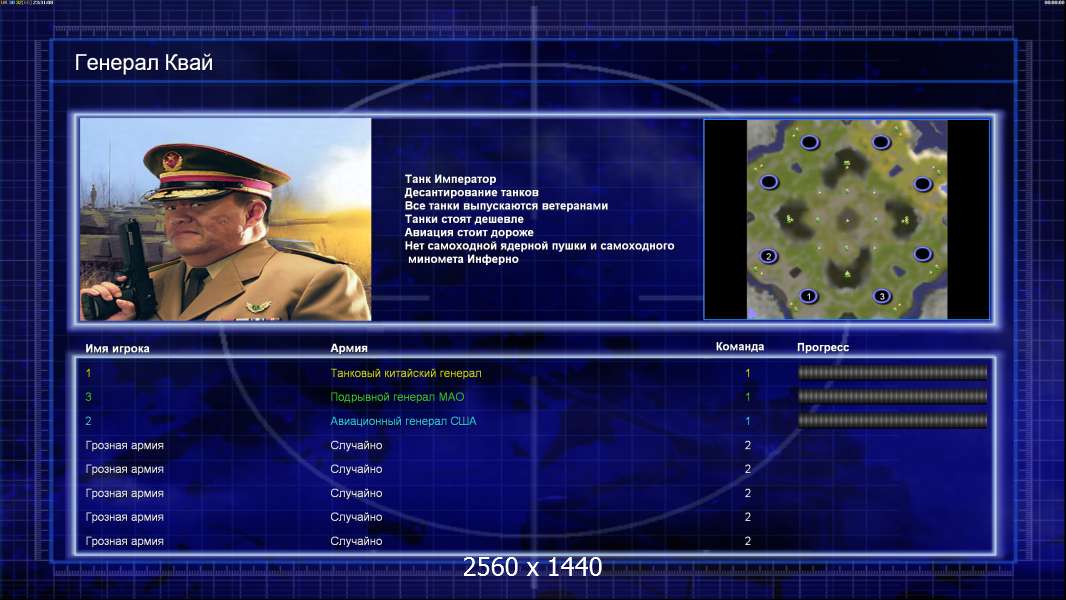The width and height of the screenshot is (1066, 600).
Task: Click start position marker 3 on the minimap
Action: click(882, 296)
